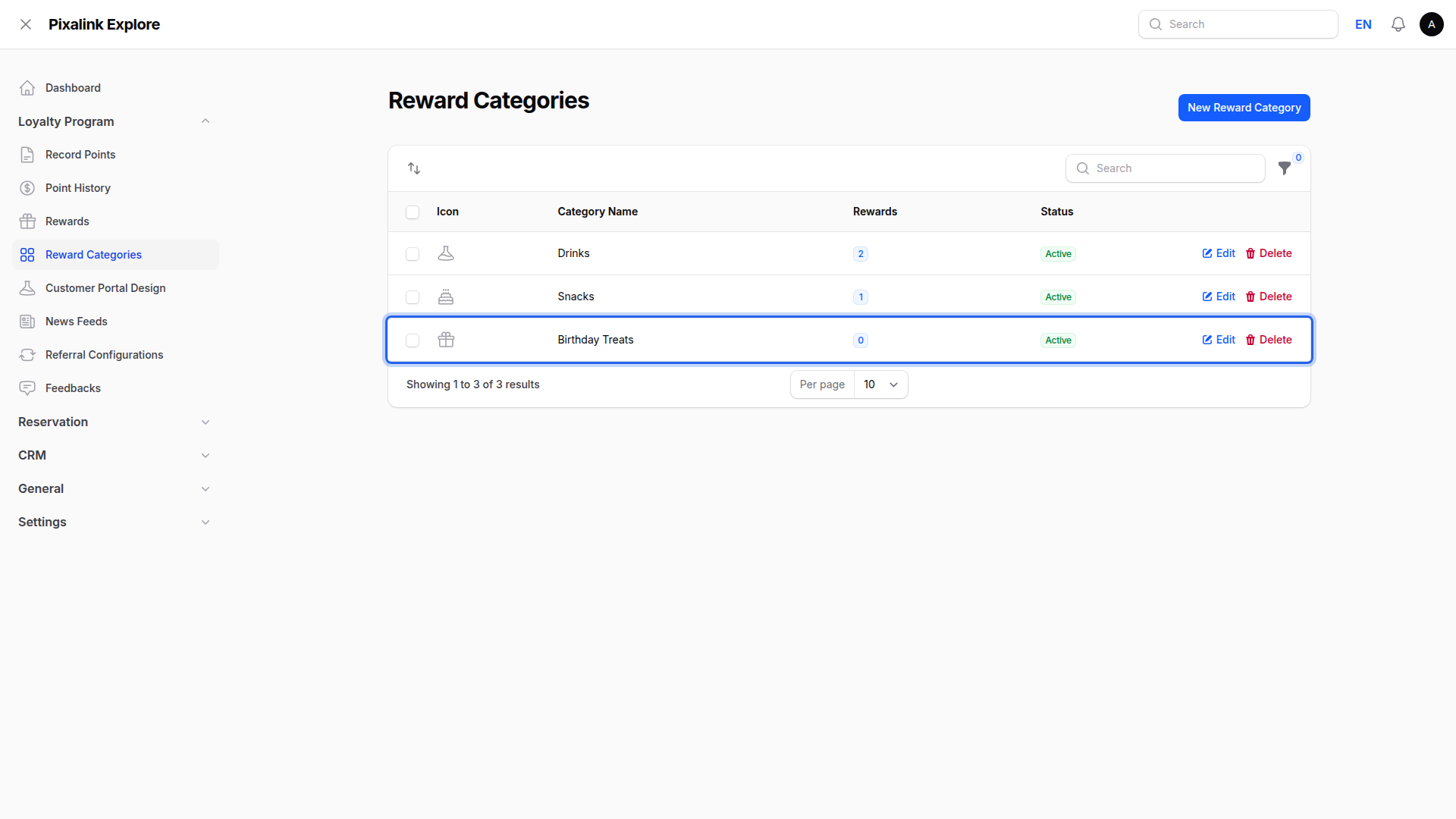The width and height of the screenshot is (1456, 819).
Task: Open the Per page dropdown
Action: click(x=880, y=384)
